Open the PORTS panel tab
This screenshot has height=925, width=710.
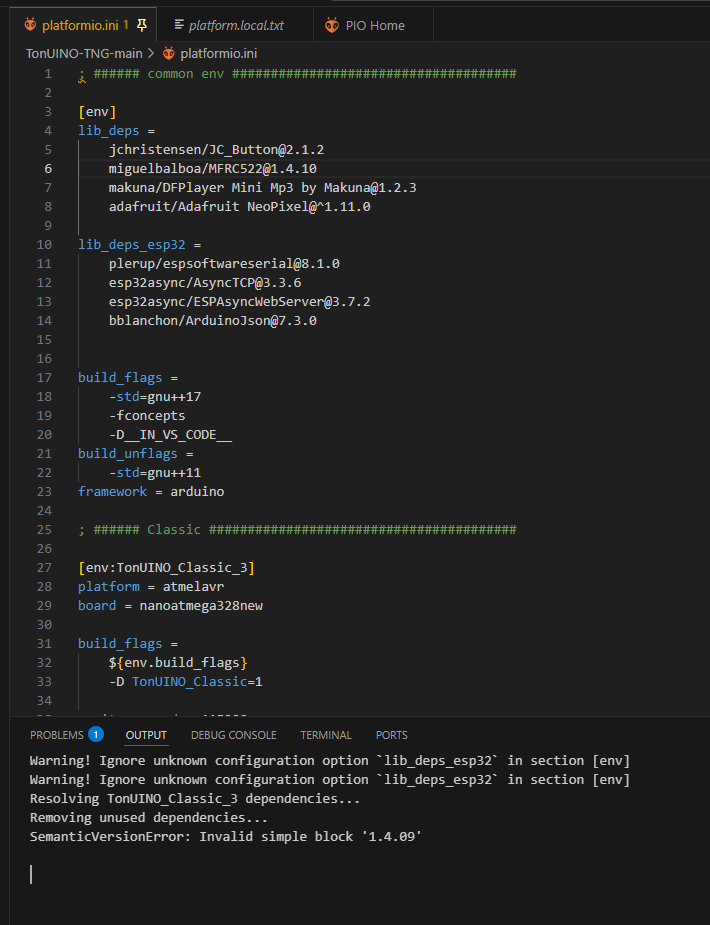pyautogui.click(x=391, y=735)
